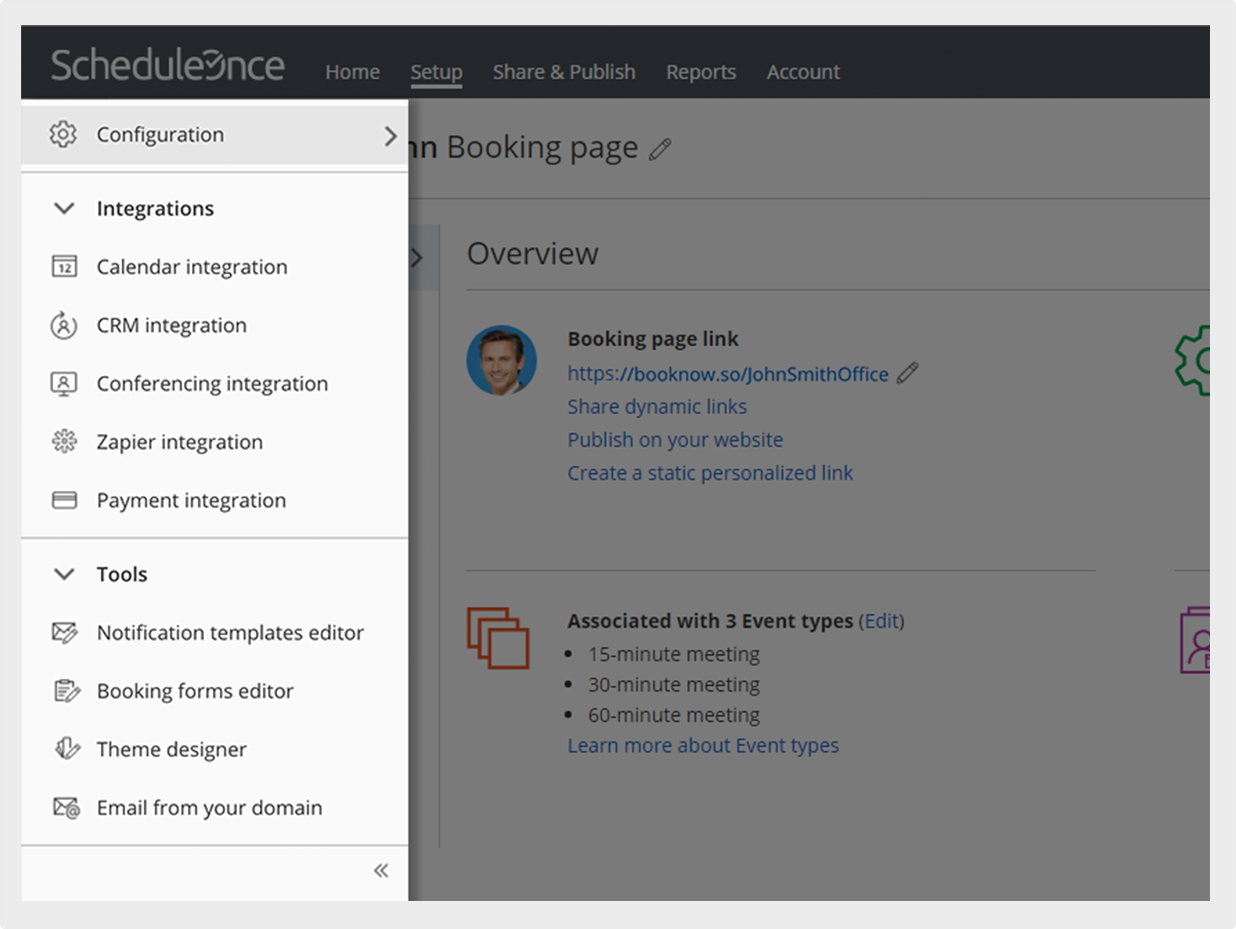Edit booking page link using pencil icon
This screenshot has height=929, width=1236.
point(907,373)
